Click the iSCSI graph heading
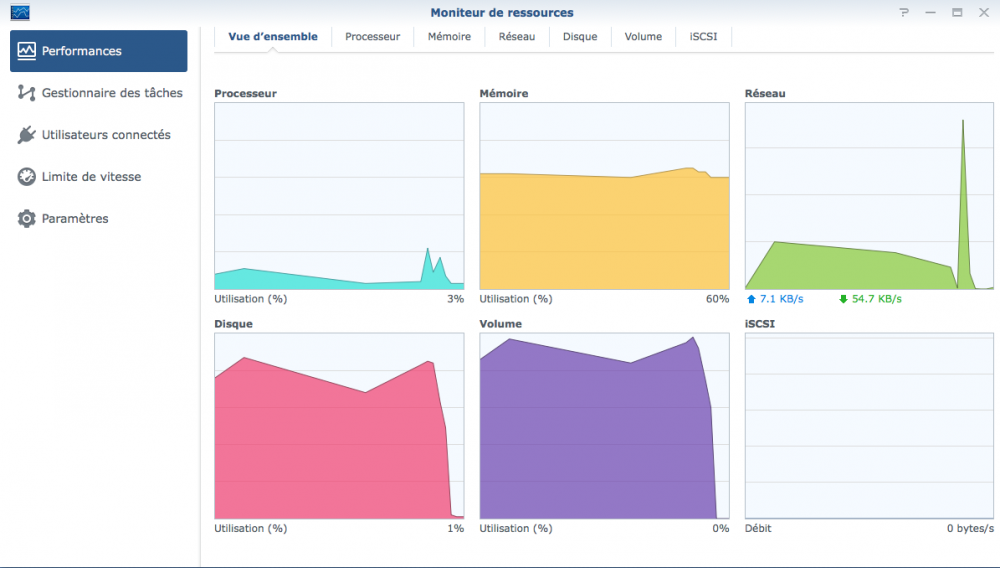The height and width of the screenshot is (568, 1000). click(x=760, y=324)
